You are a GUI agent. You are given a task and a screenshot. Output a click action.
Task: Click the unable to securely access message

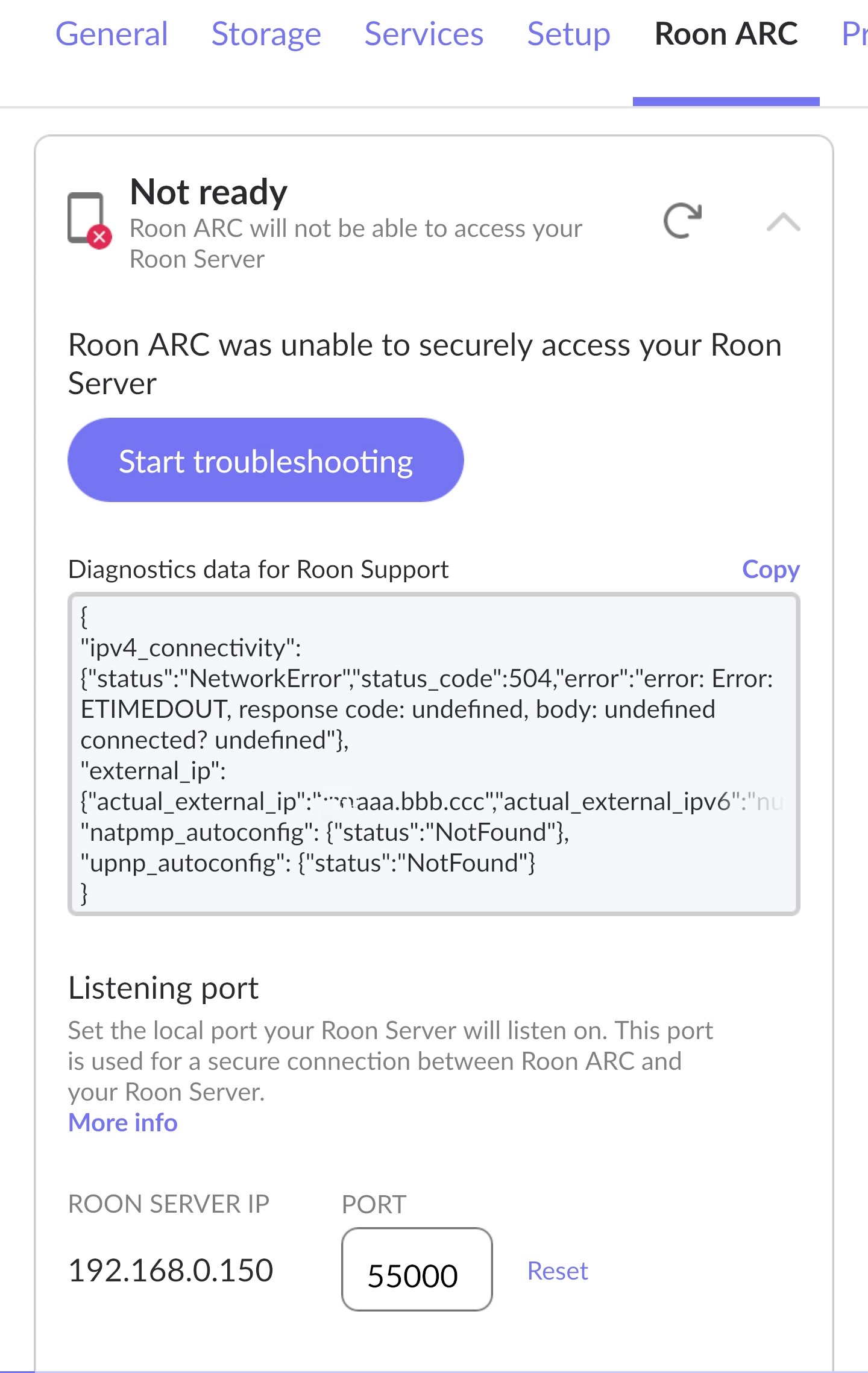tap(425, 364)
